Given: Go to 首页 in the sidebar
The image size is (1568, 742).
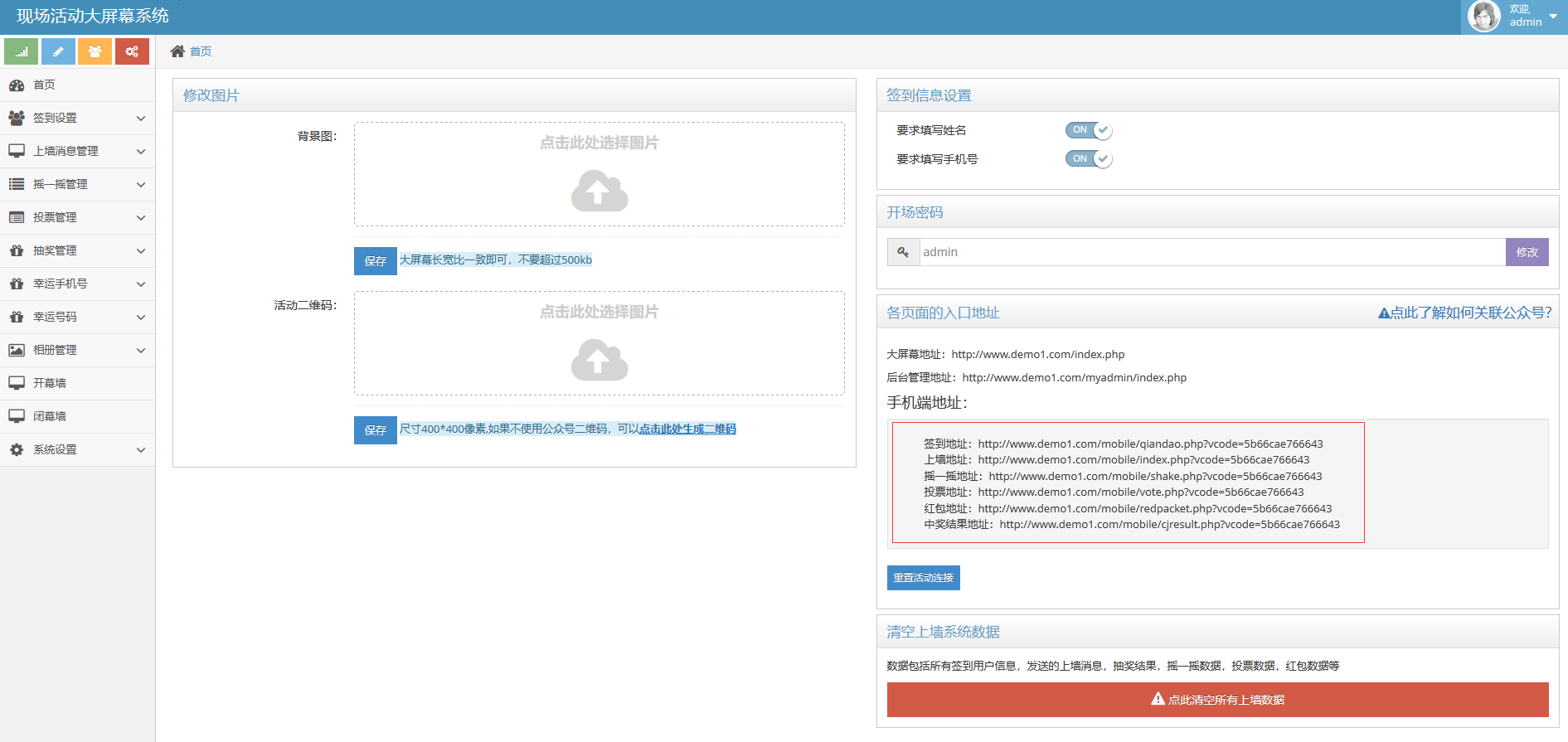Looking at the screenshot, I should tap(44, 85).
